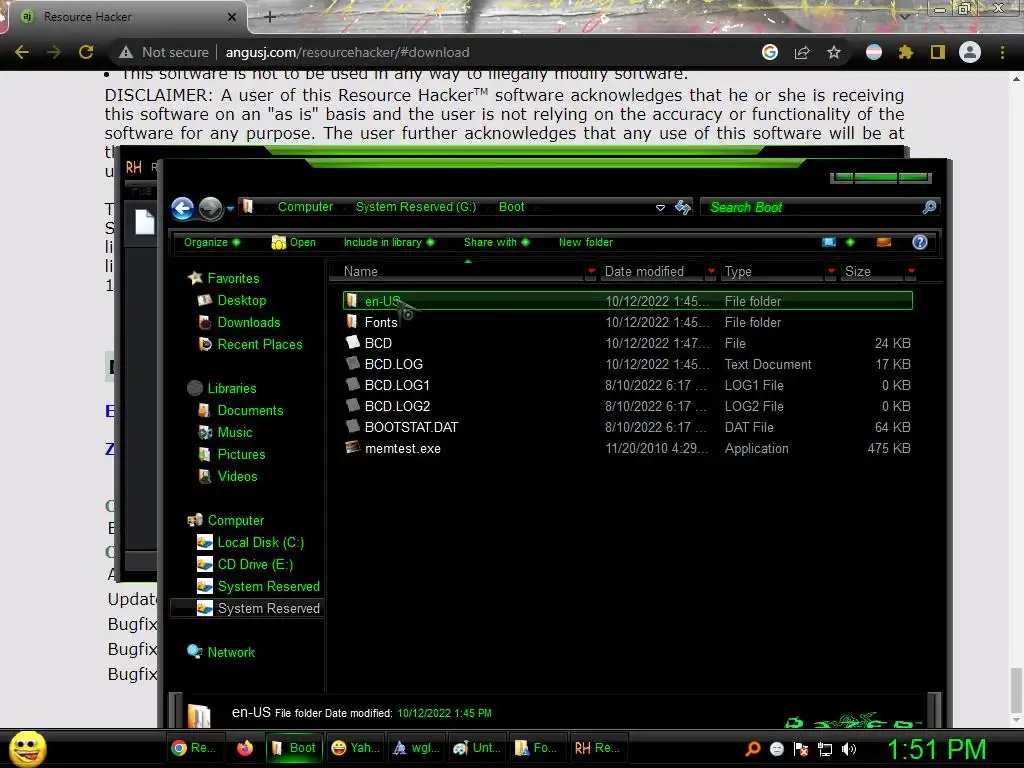The width and height of the screenshot is (1024, 768).
Task: Reload the Chrome page
Action: (x=86, y=52)
